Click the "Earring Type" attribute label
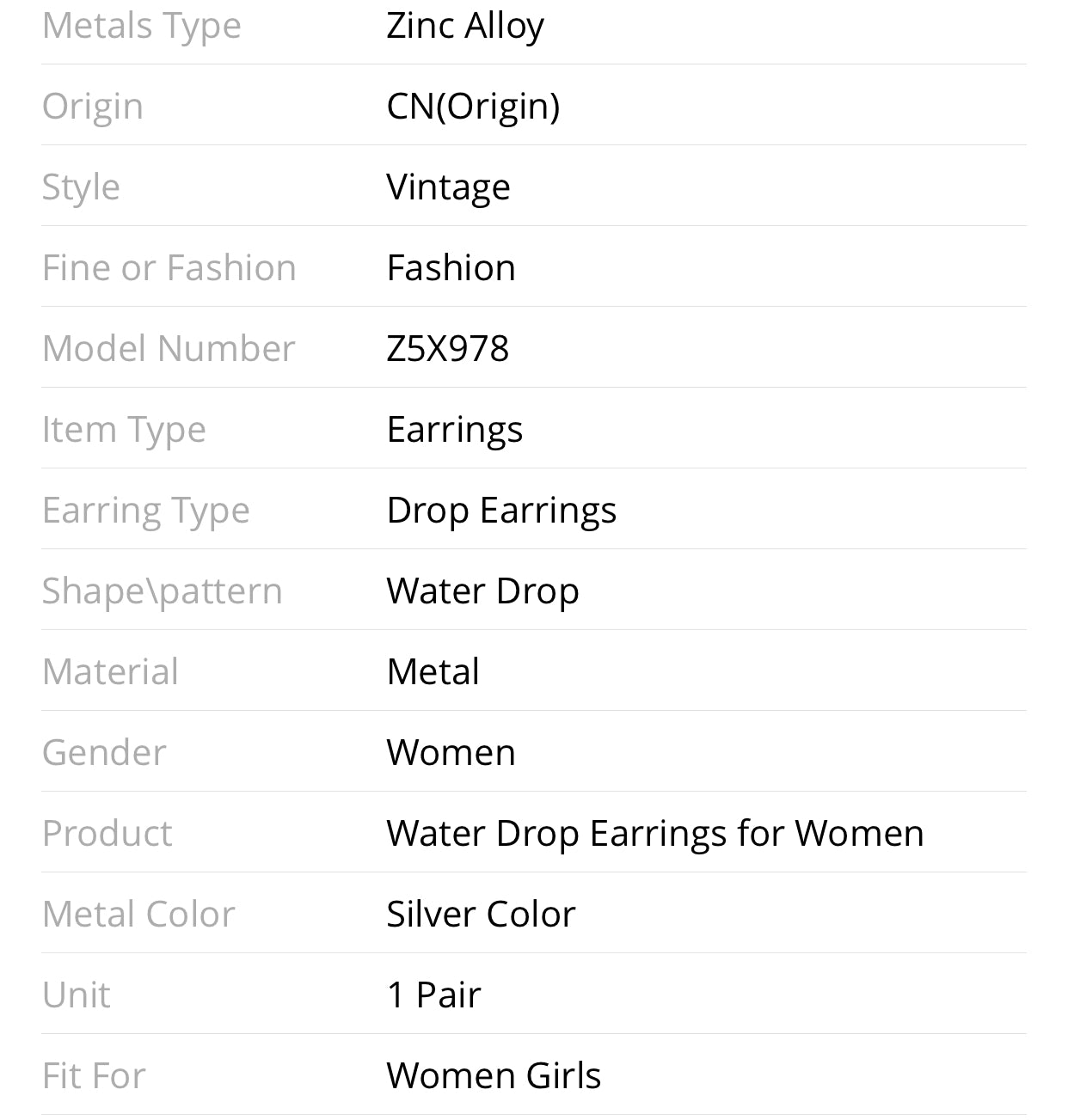The image size is (1068, 1120). click(x=146, y=511)
